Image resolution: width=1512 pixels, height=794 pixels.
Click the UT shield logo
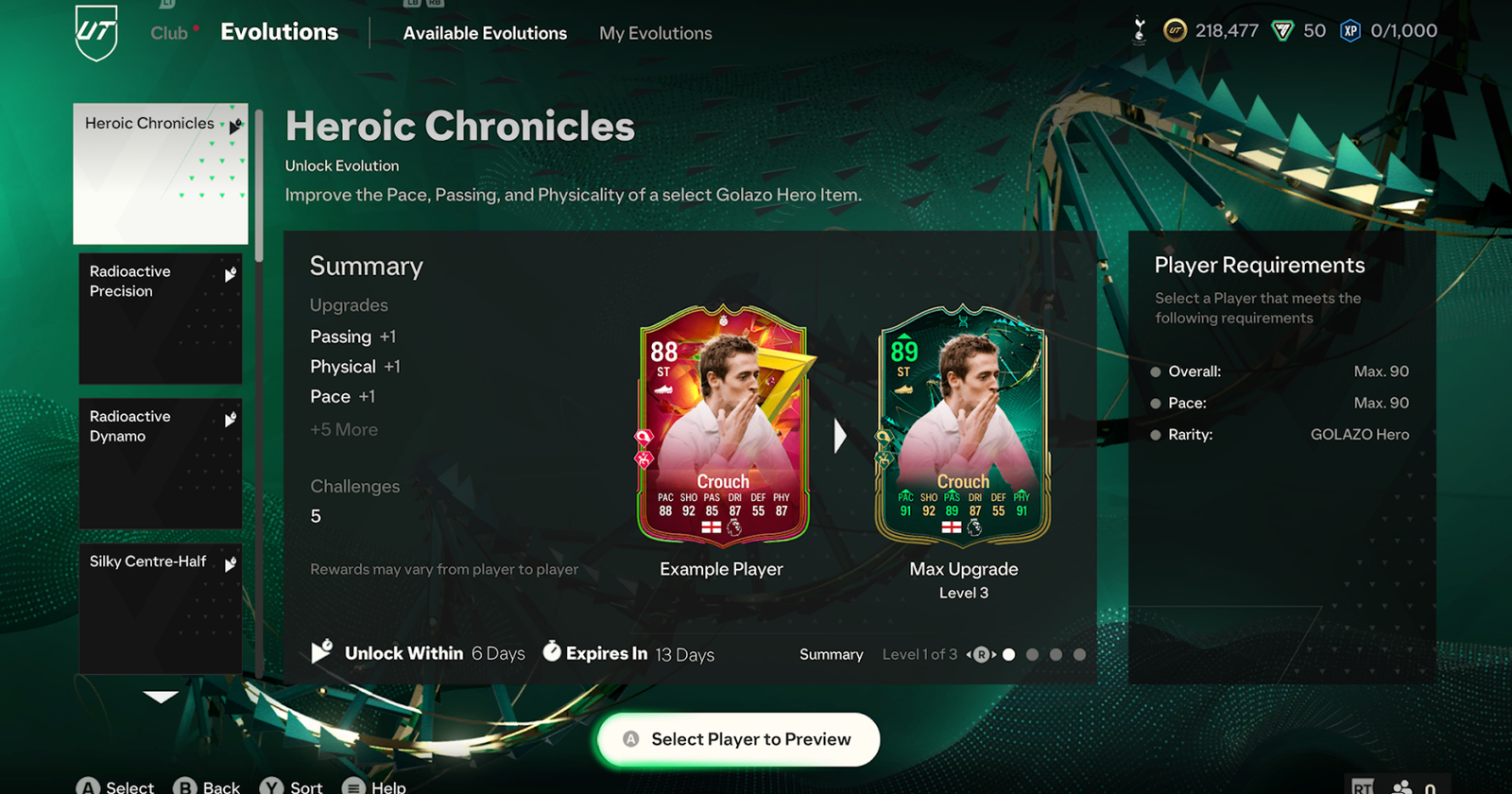pos(96,32)
